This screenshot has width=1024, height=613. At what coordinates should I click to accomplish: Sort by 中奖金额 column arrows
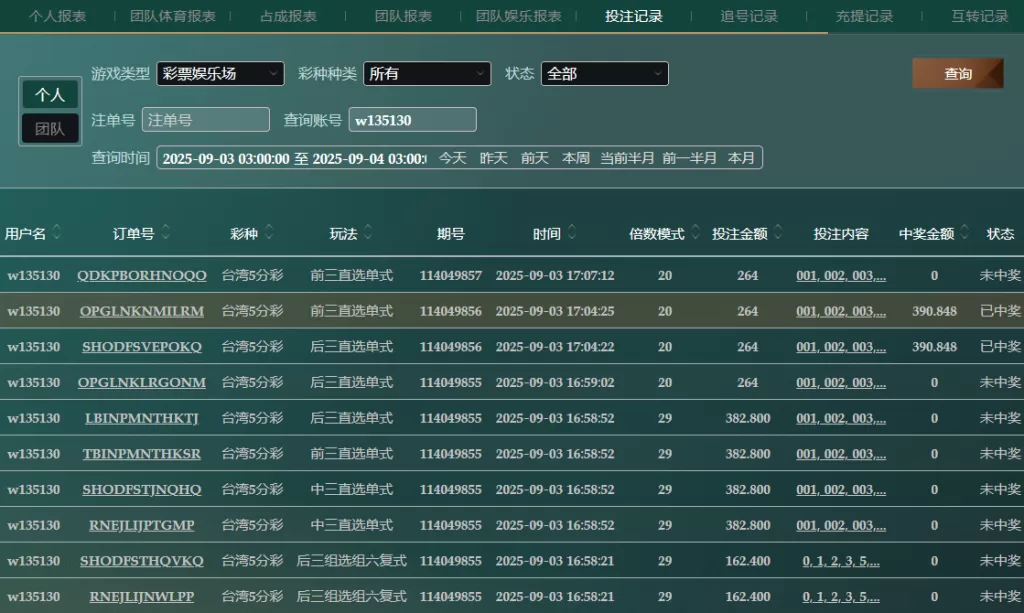[x=965, y=232]
